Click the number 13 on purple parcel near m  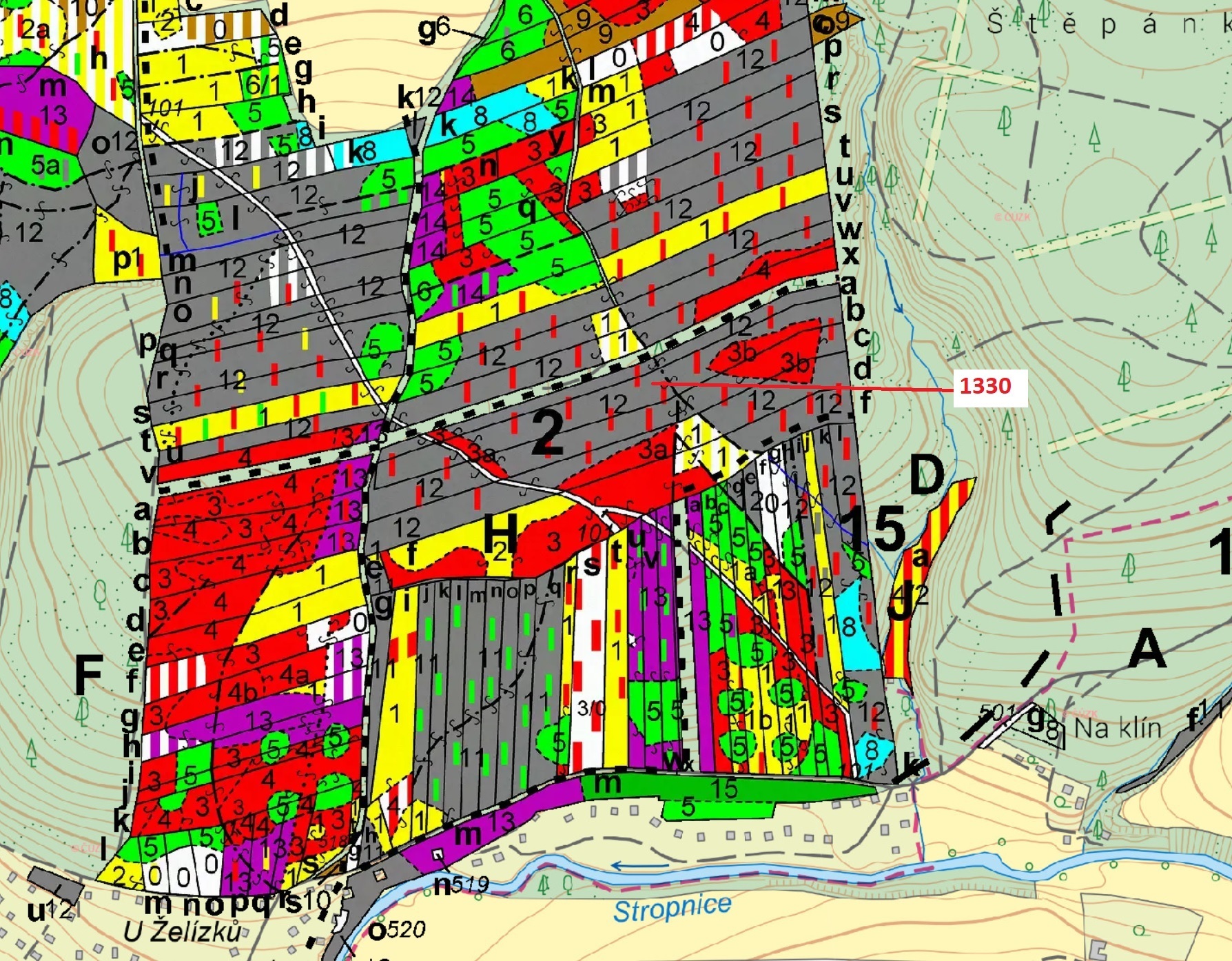[x=54, y=114]
